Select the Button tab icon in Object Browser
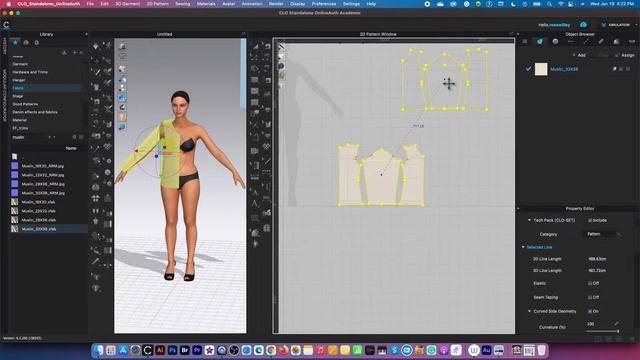Screen dimensions: 640x360 [x=555, y=41]
